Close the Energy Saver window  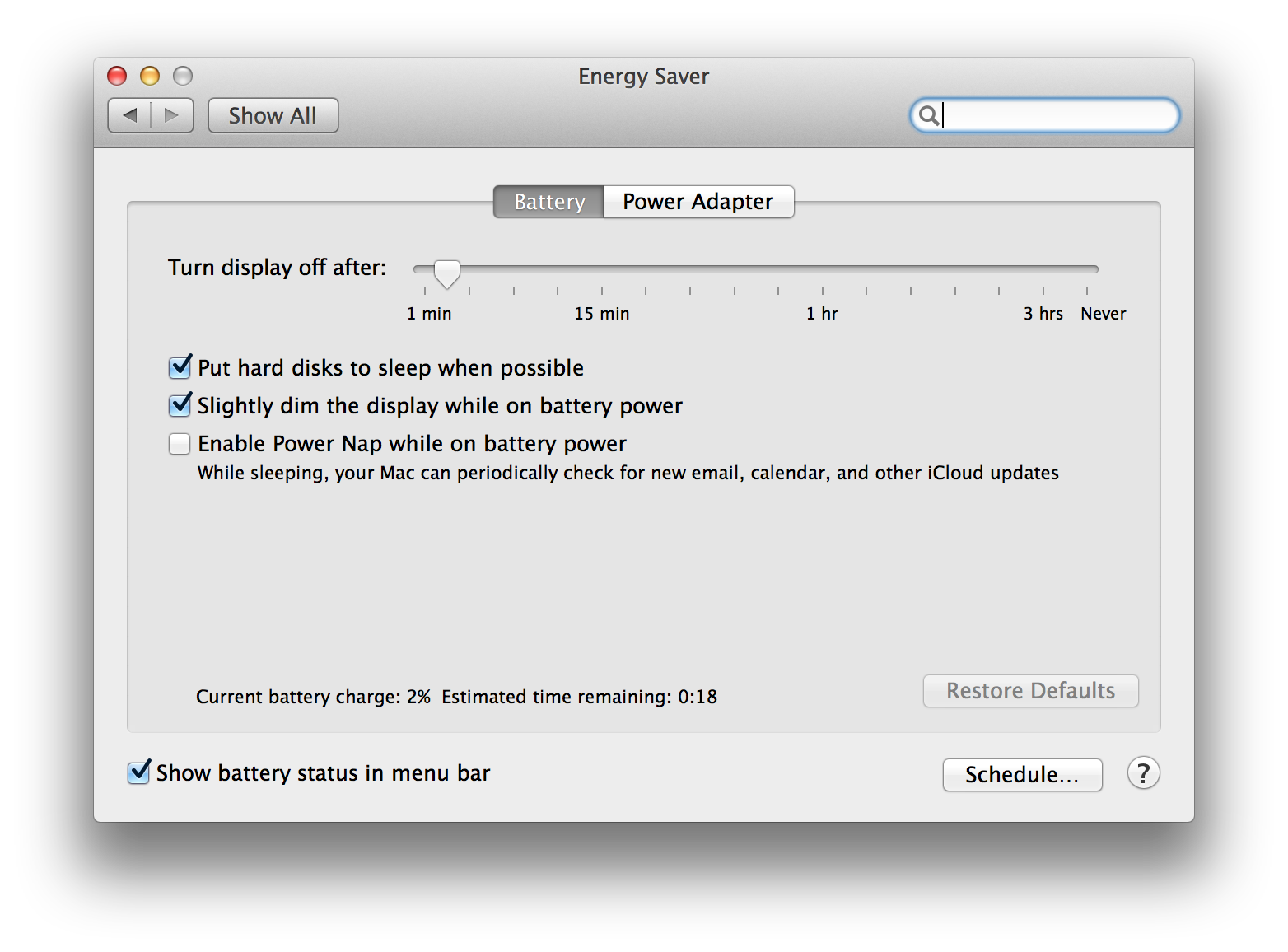(x=117, y=76)
